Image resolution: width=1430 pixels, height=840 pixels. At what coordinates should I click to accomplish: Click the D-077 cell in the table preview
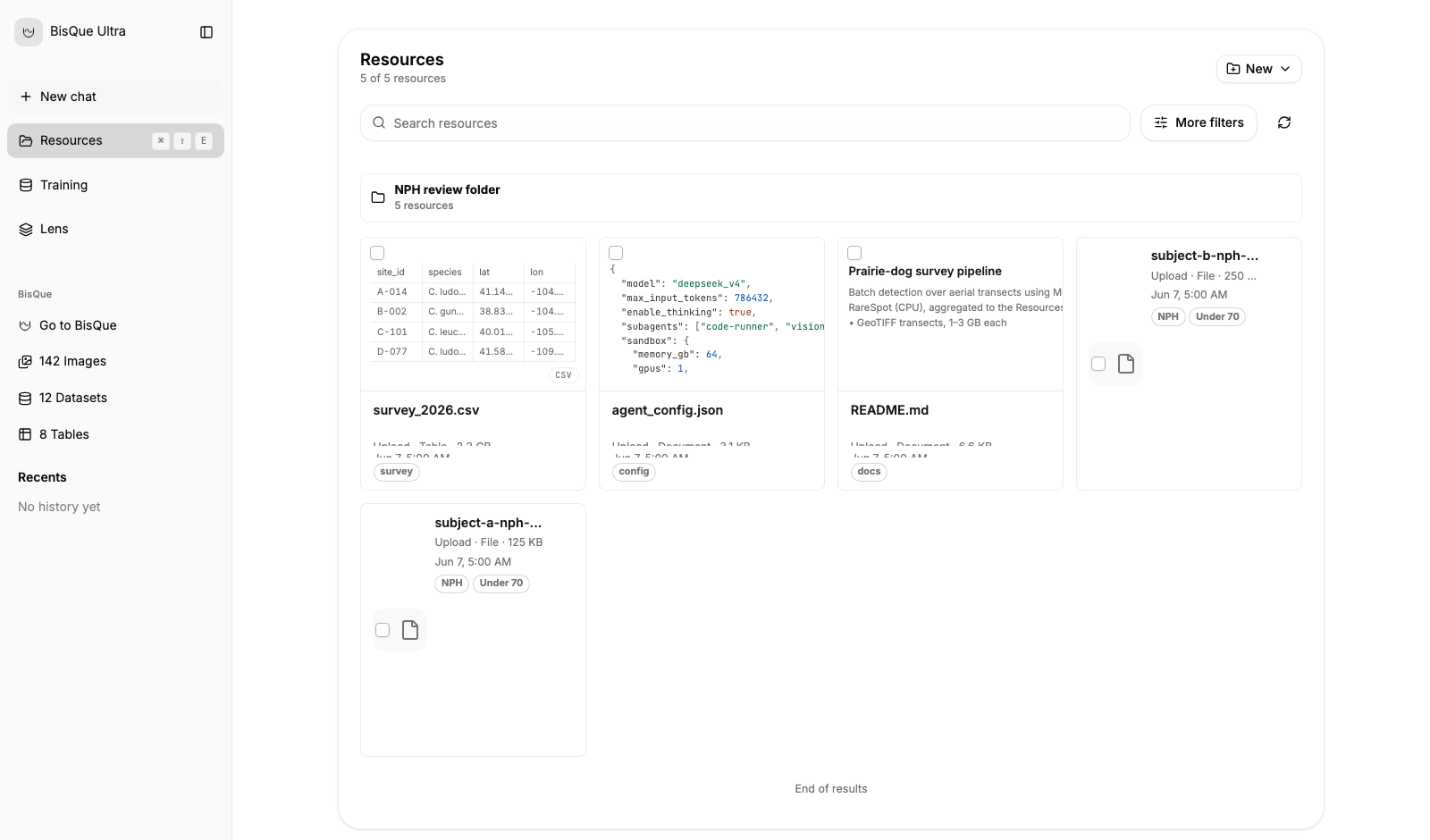point(392,352)
